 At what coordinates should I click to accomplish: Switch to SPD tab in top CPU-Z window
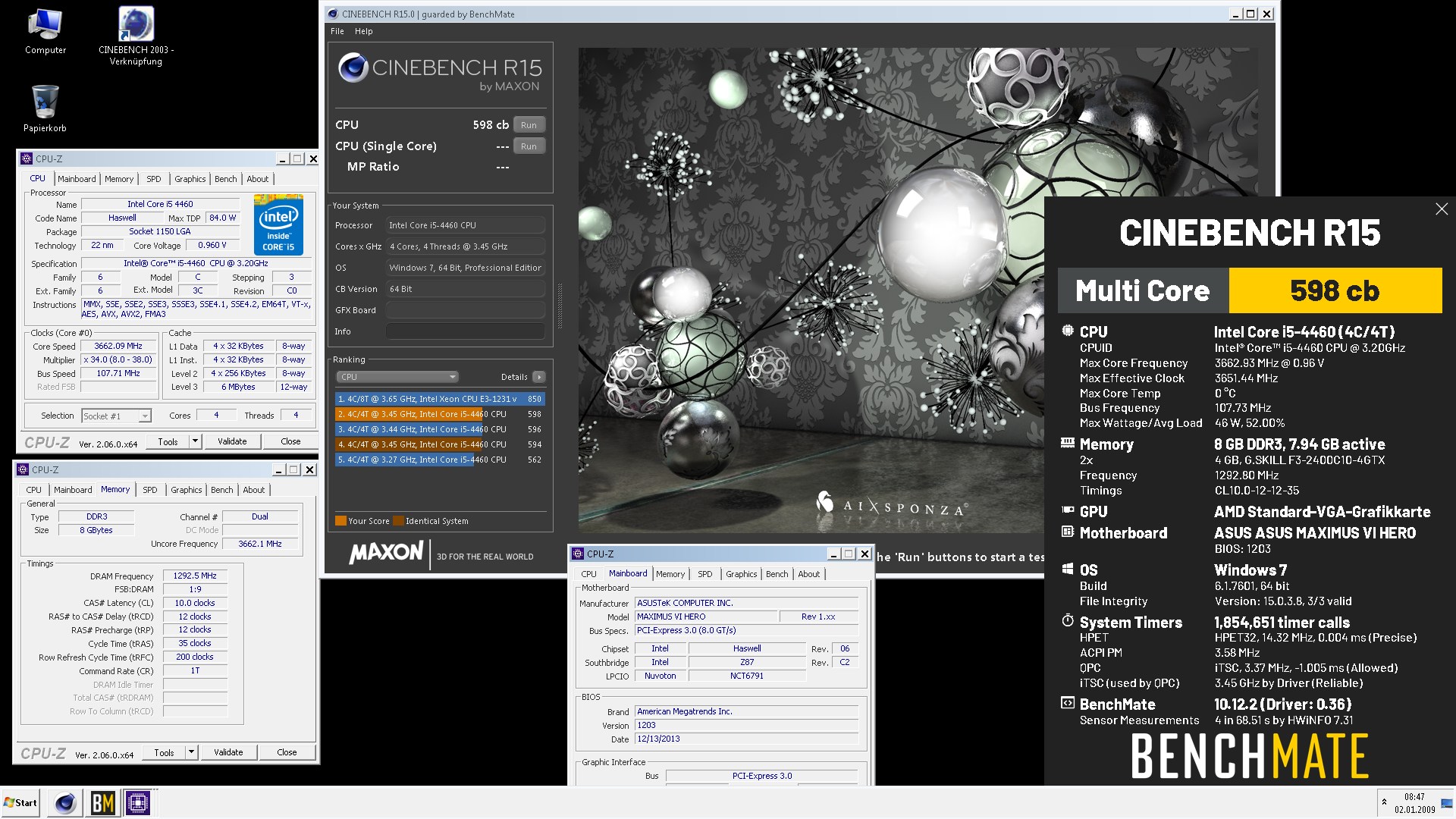[x=154, y=179]
